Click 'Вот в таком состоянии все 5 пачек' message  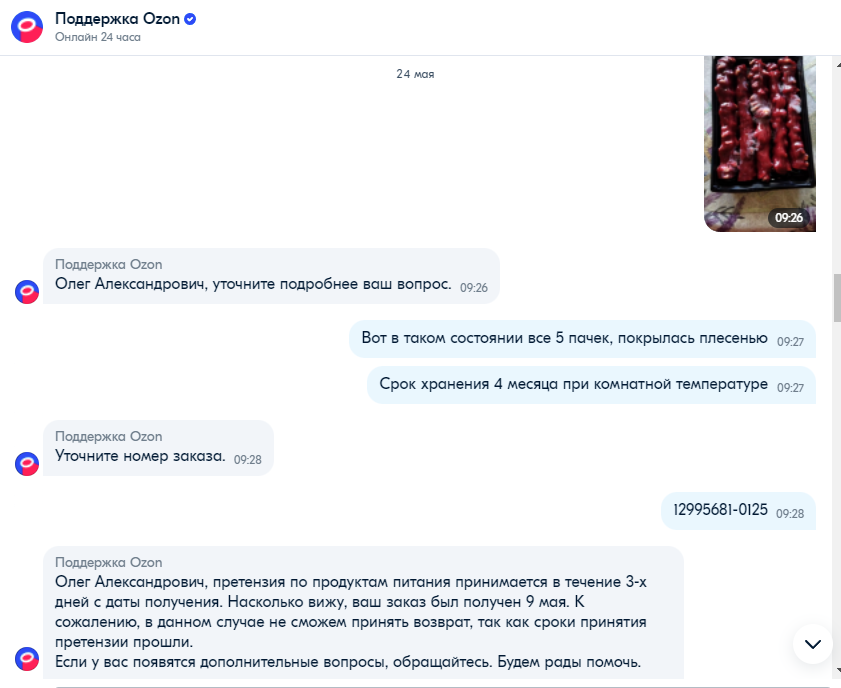582,339
